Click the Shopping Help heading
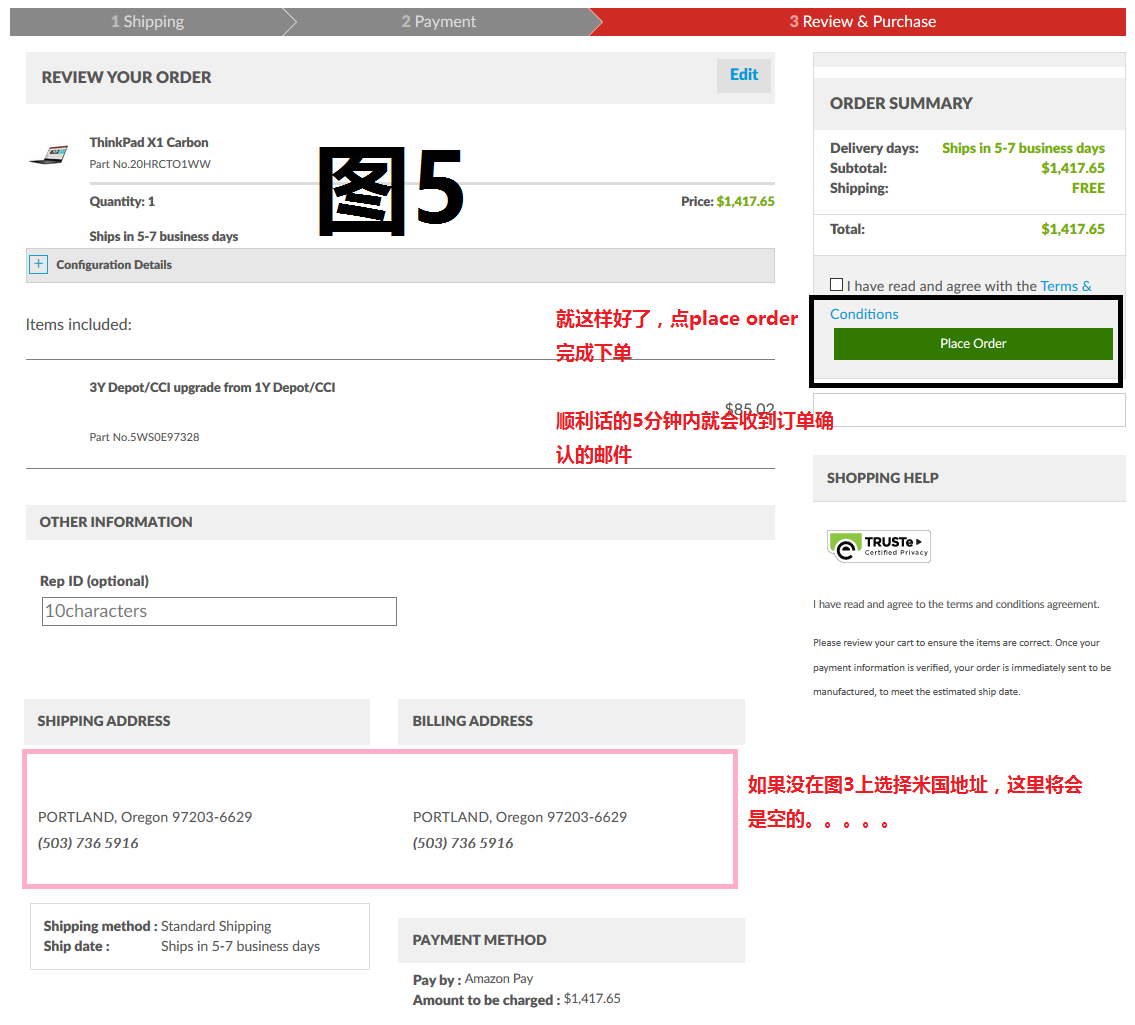The height and width of the screenshot is (1025, 1135). pyautogui.click(x=882, y=478)
